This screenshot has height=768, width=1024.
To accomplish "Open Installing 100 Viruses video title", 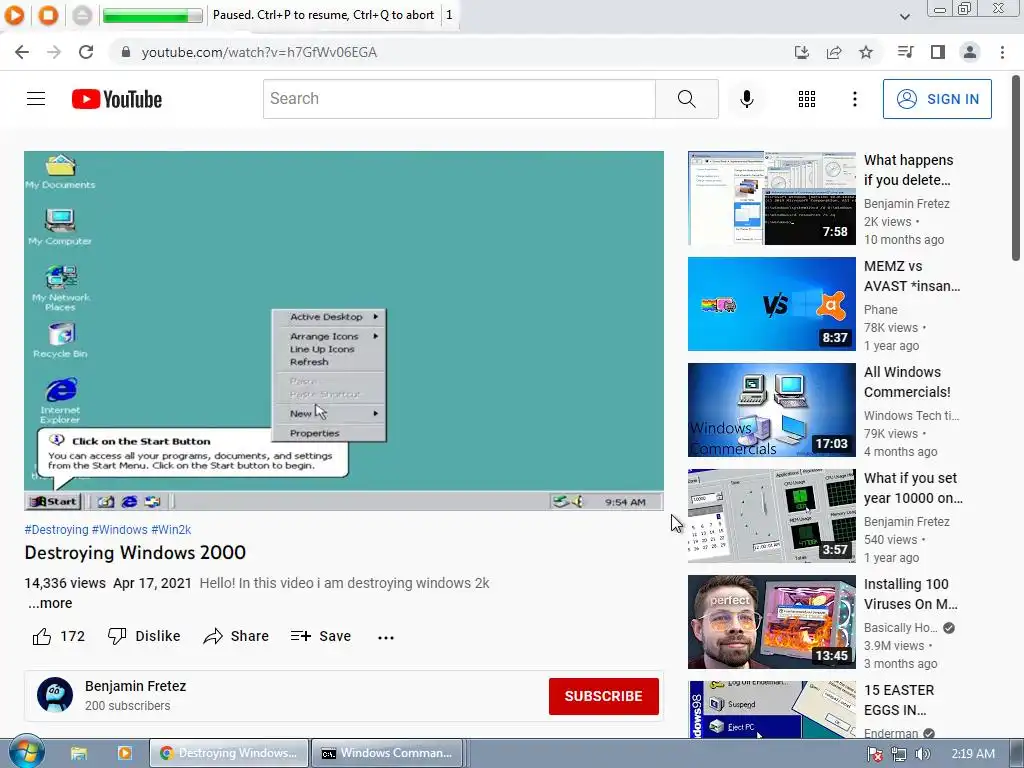I will [x=910, y=594].
